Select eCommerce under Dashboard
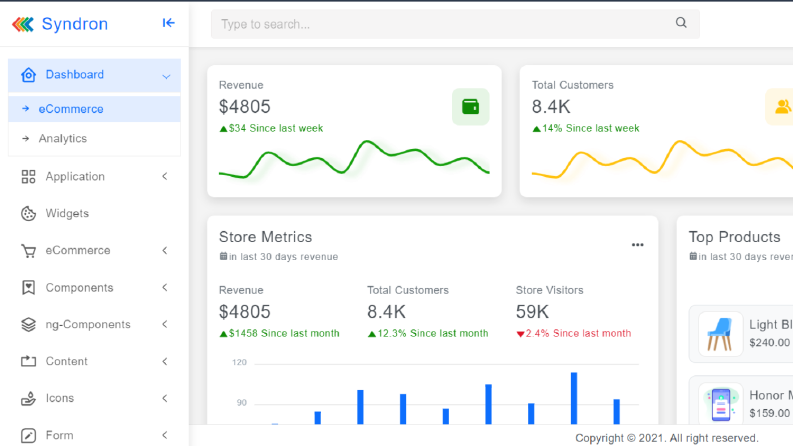The width and height of the screenshot is (793, 446). tap(94, 109)
